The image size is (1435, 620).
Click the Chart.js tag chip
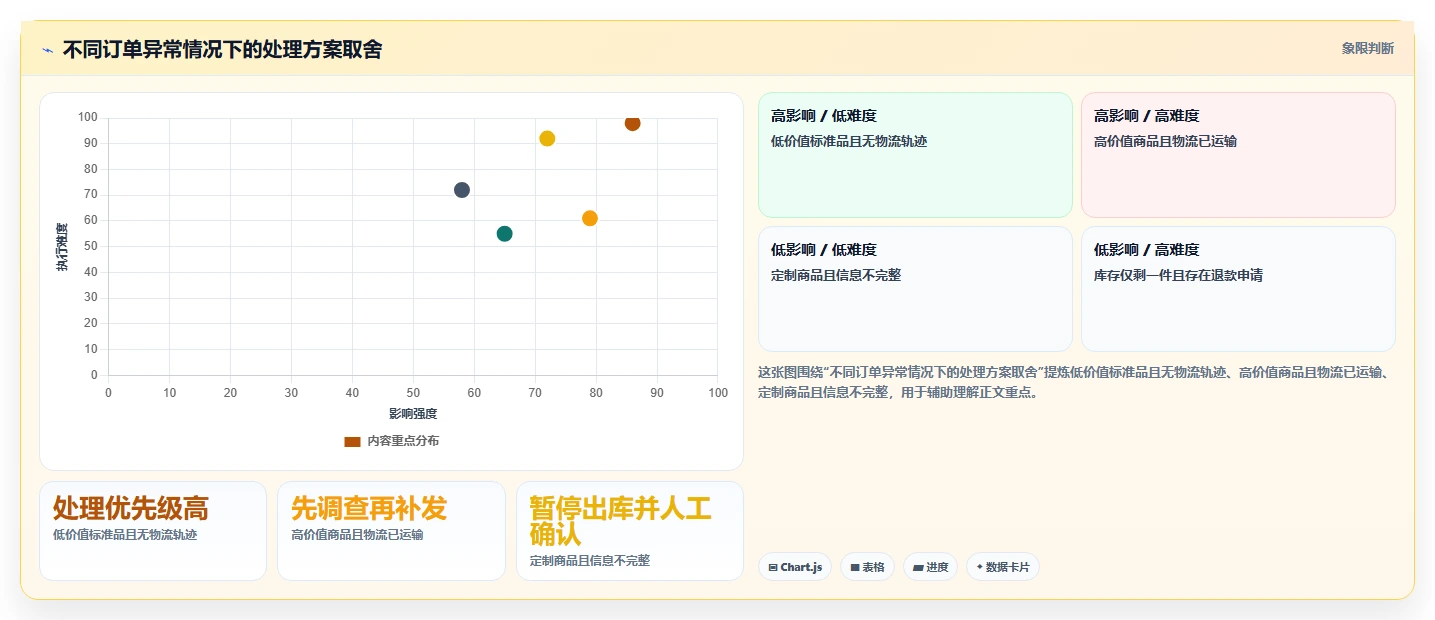tap(795, 567)
